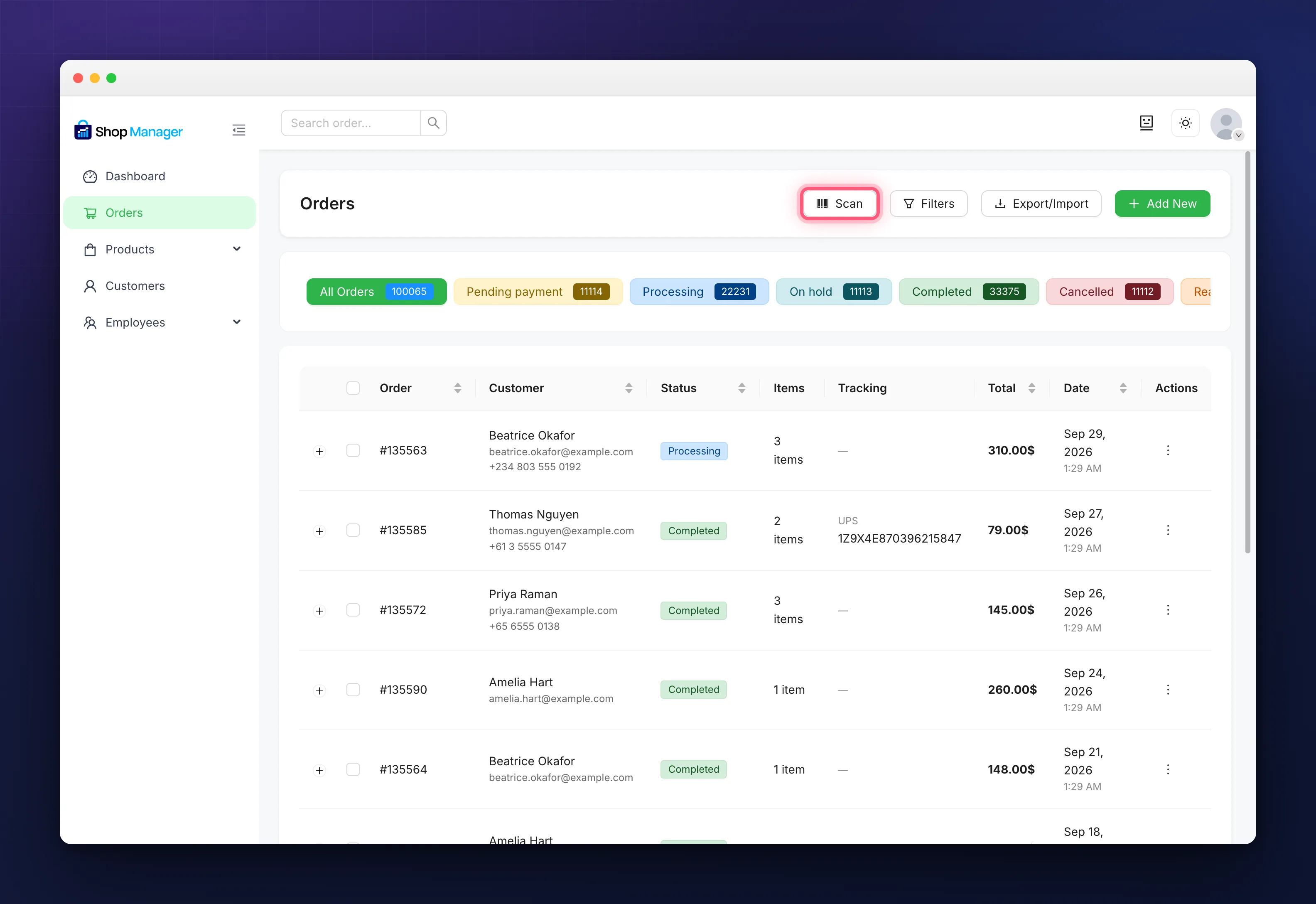Image resolution: width=1316 pixels, height=904 pixels.
Task: Click the Shop Manager logo
Action: click(128, 131)
